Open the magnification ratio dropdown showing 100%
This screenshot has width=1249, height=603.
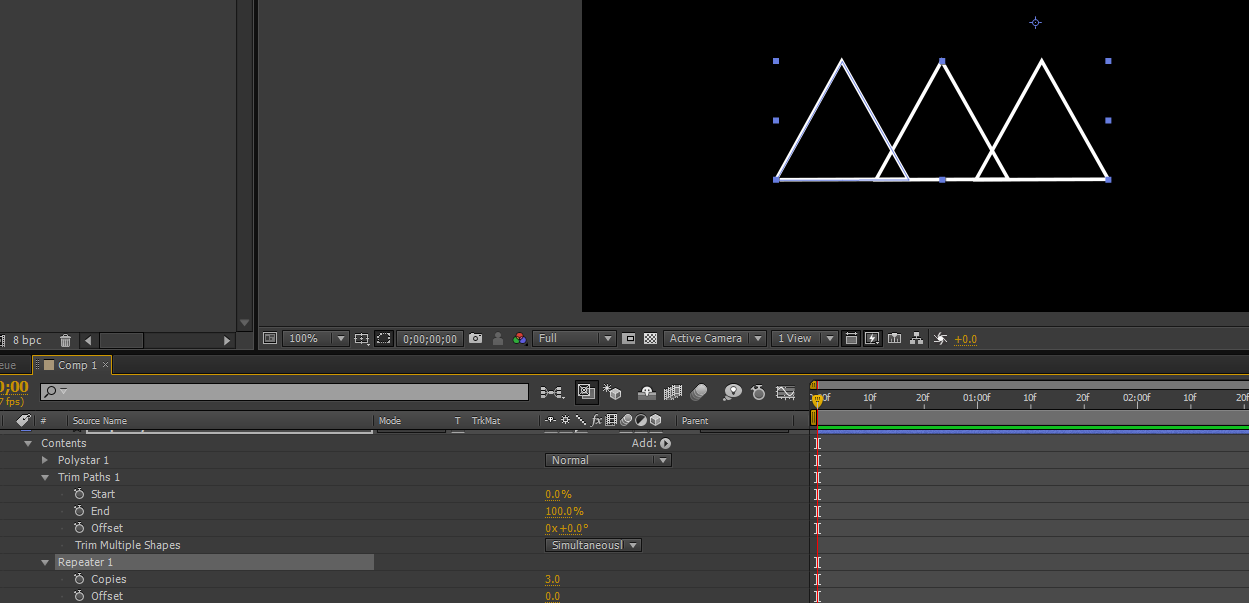316,339
